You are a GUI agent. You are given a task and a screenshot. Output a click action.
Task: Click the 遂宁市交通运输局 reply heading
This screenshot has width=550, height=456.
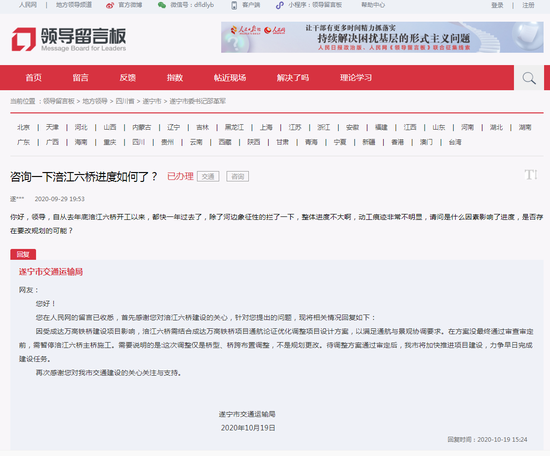tap(51, 272)
